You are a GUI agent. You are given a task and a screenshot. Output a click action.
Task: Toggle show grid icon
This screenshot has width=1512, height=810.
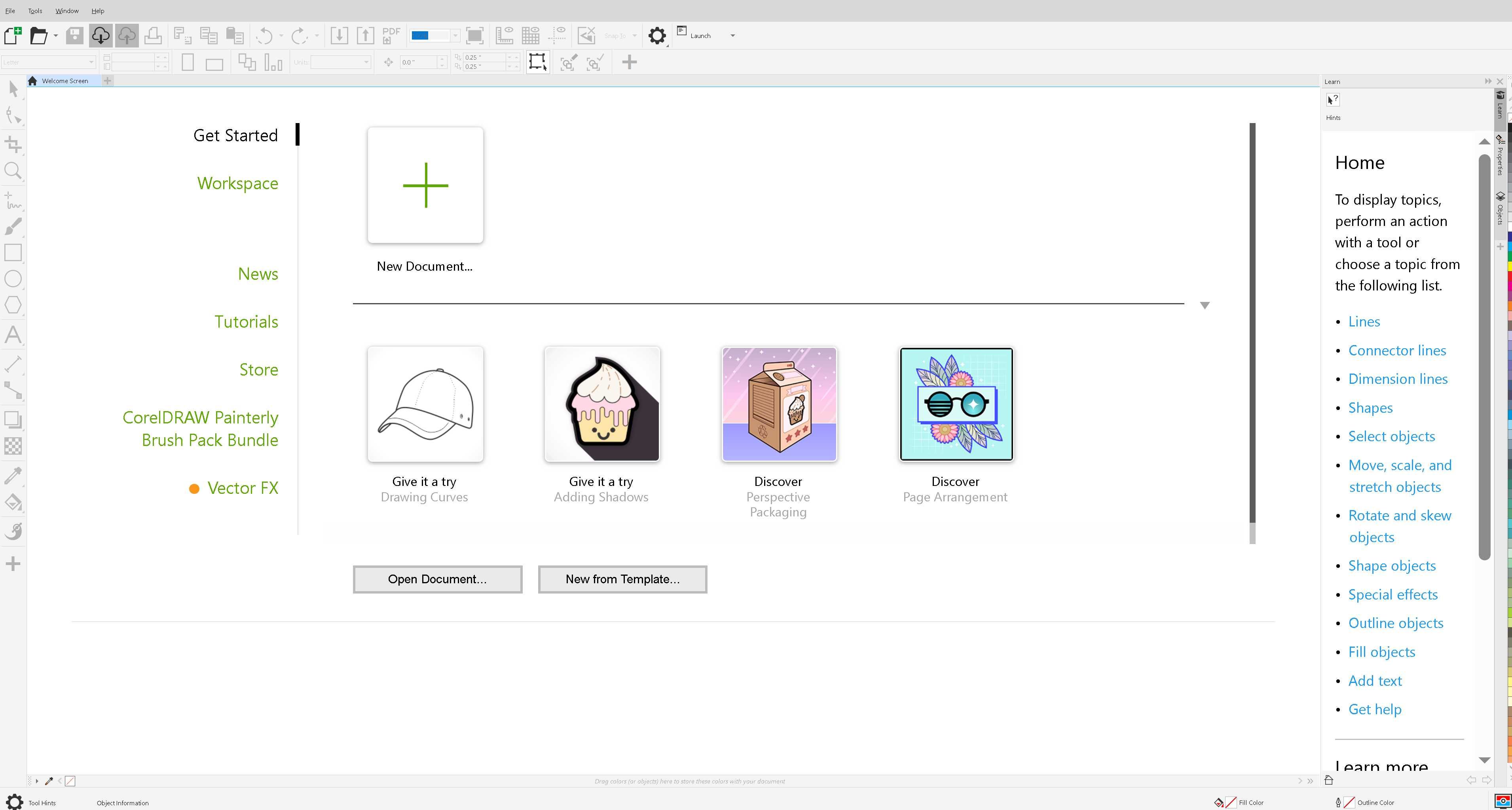531,36
